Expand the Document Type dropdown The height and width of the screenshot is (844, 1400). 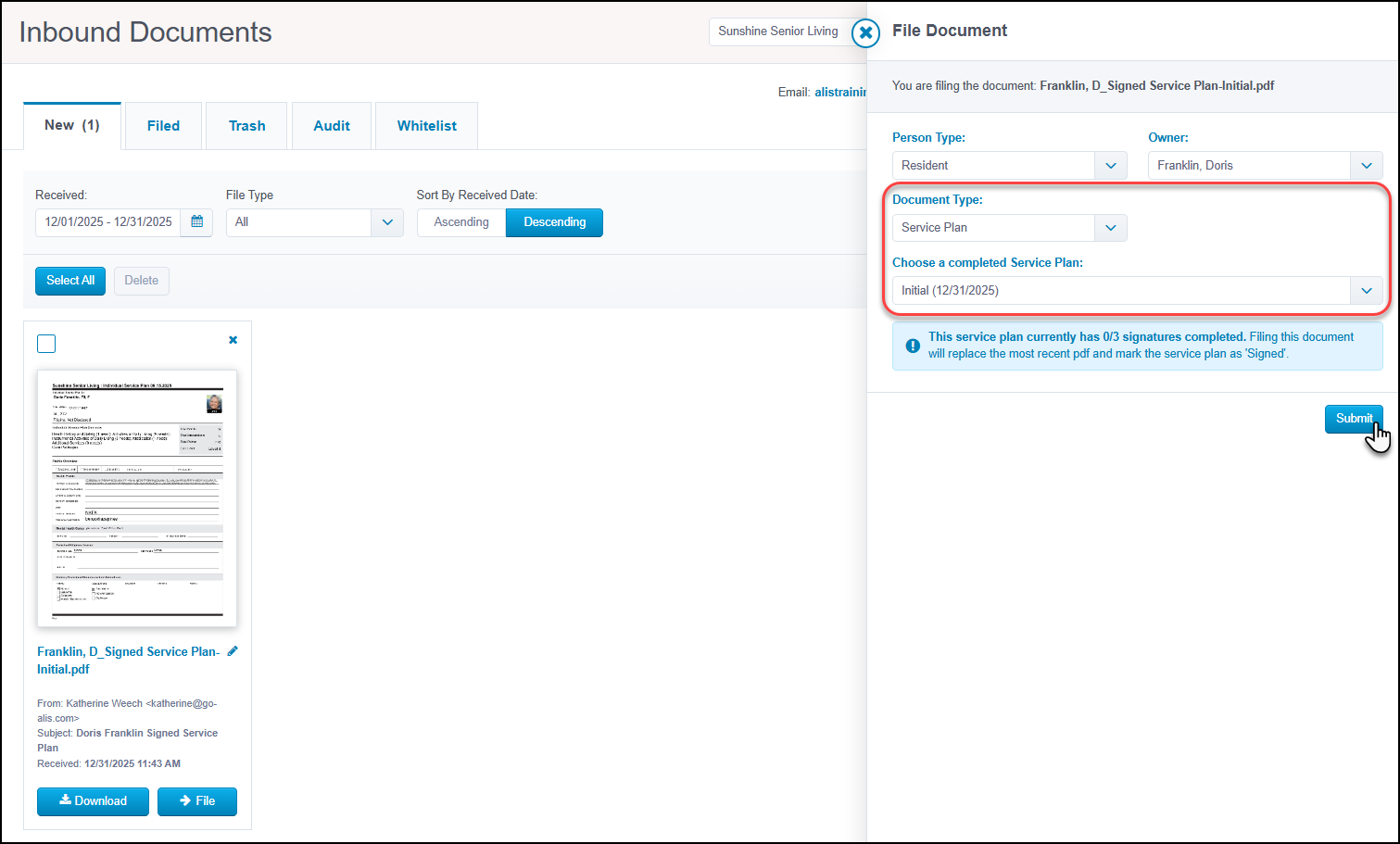(x=1110, y=228)
